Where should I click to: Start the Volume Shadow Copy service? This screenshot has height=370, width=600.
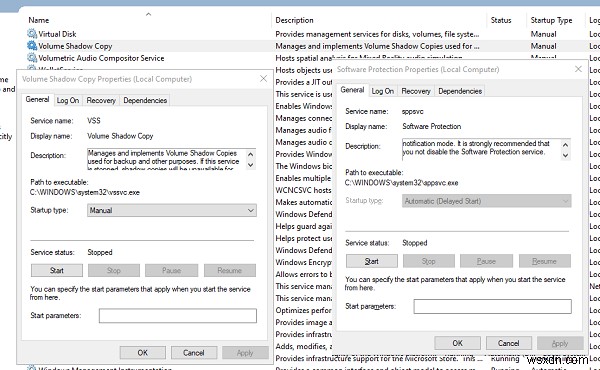pyautogui.click(x=57, y=271)
